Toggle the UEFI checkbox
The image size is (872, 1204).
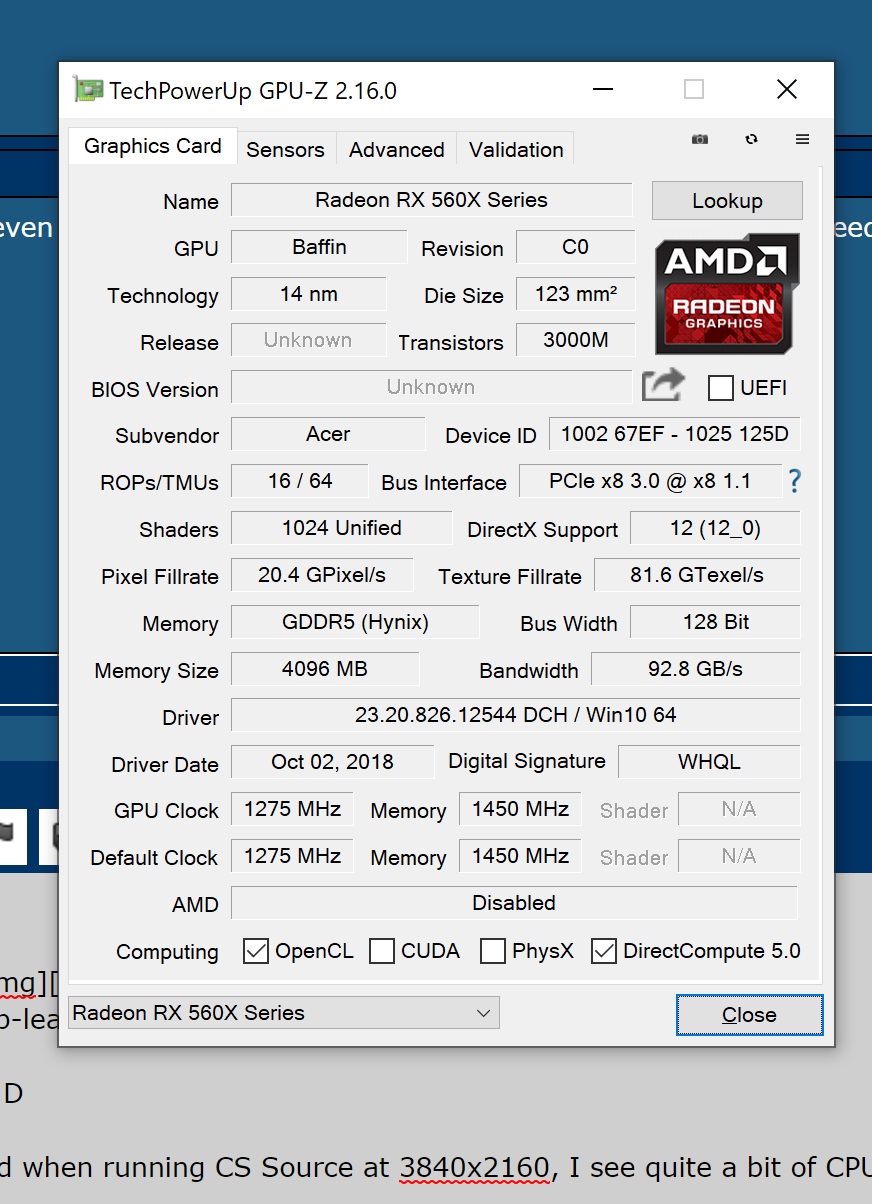[720, 387]
